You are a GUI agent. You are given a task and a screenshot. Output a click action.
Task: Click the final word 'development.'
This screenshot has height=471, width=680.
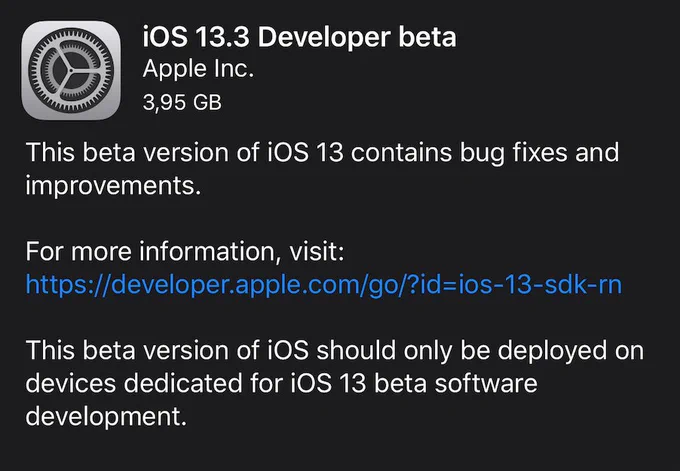(106, 417)
